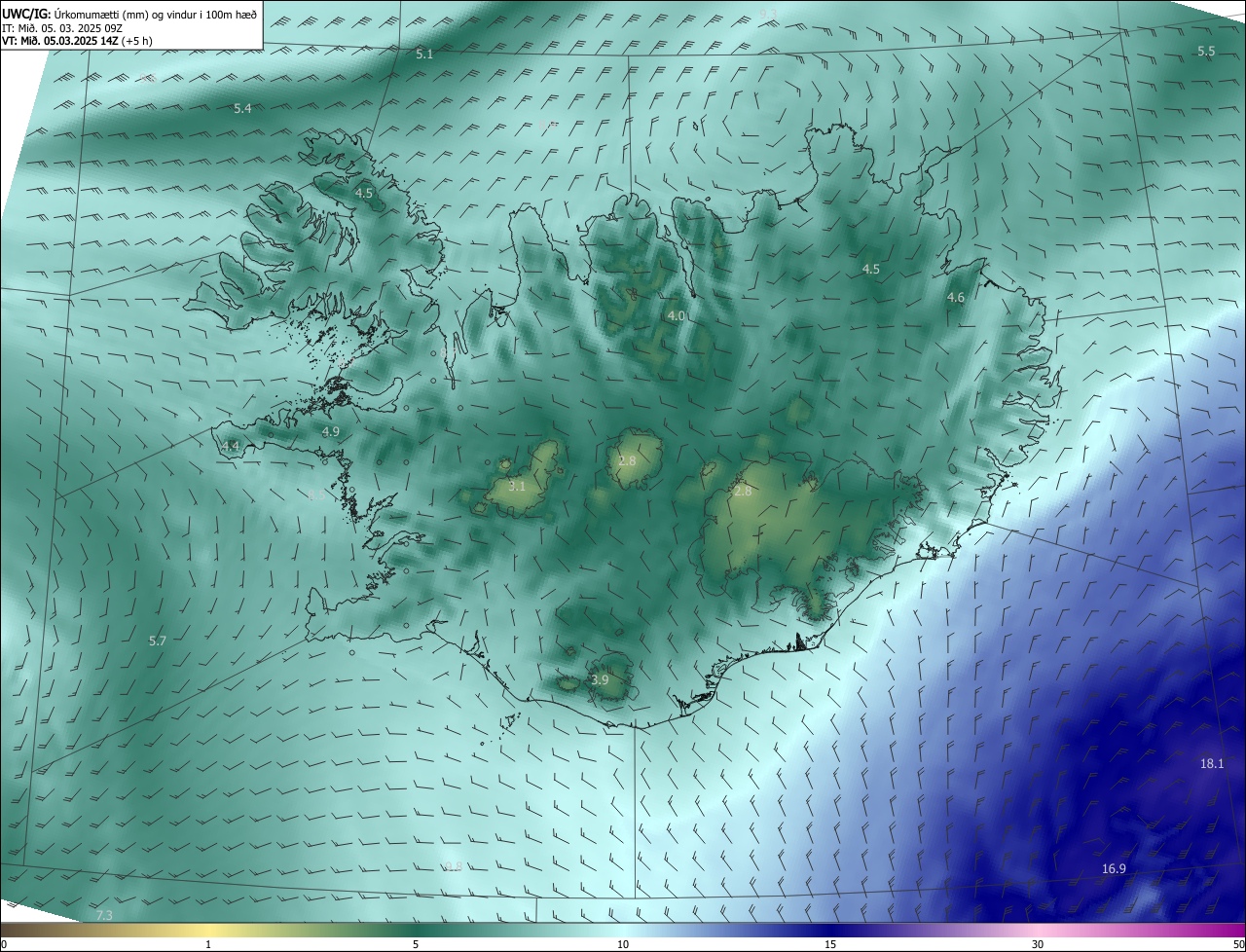This screenshot has height=952, width=1246.
Task: Click the title 'Úrkomumætti (mm) og vindur í 100m hæð'
Action: coord(156,13)
